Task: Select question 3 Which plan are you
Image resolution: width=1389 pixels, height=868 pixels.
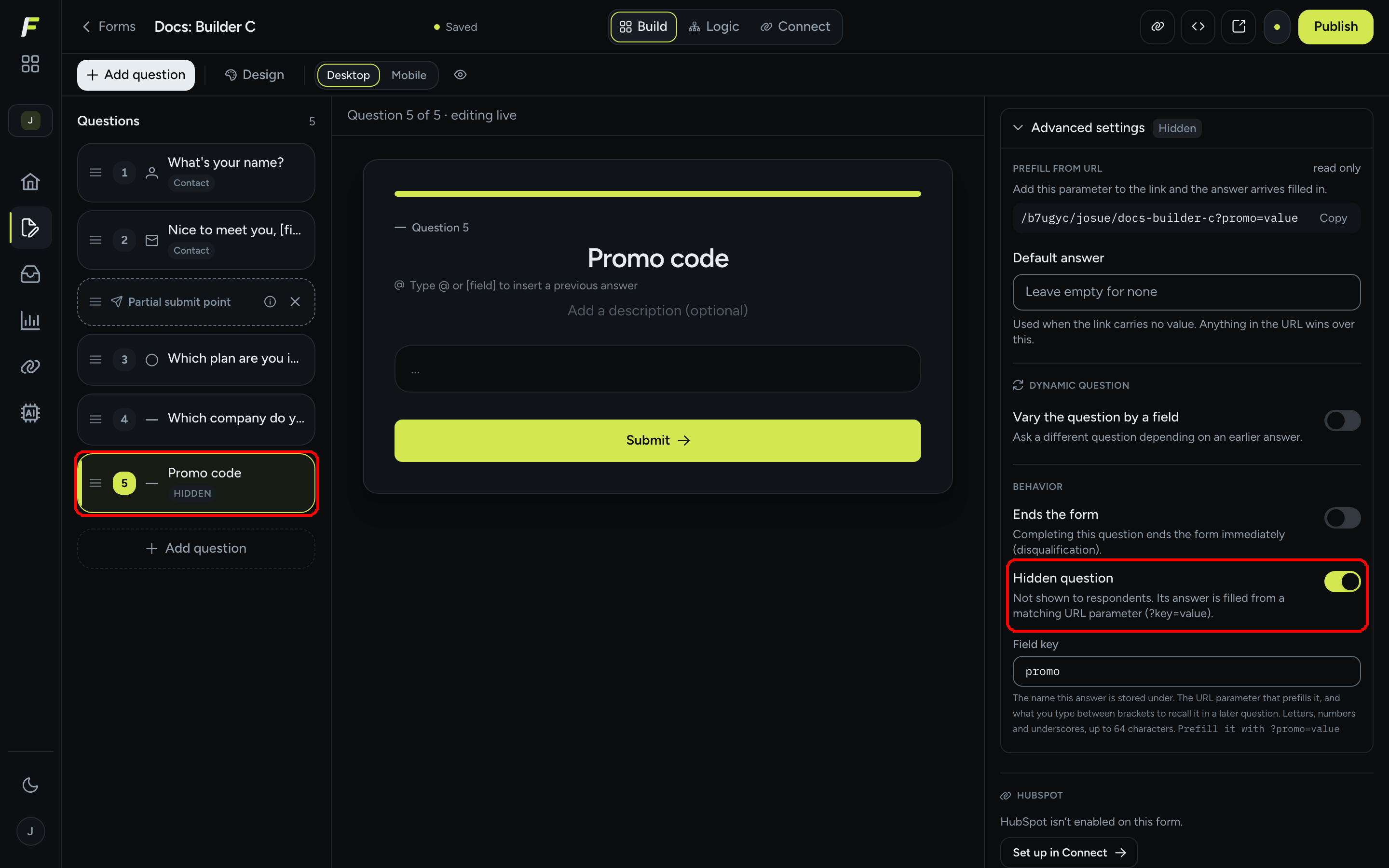Action: pyautogui.click(x=196, y=359)
